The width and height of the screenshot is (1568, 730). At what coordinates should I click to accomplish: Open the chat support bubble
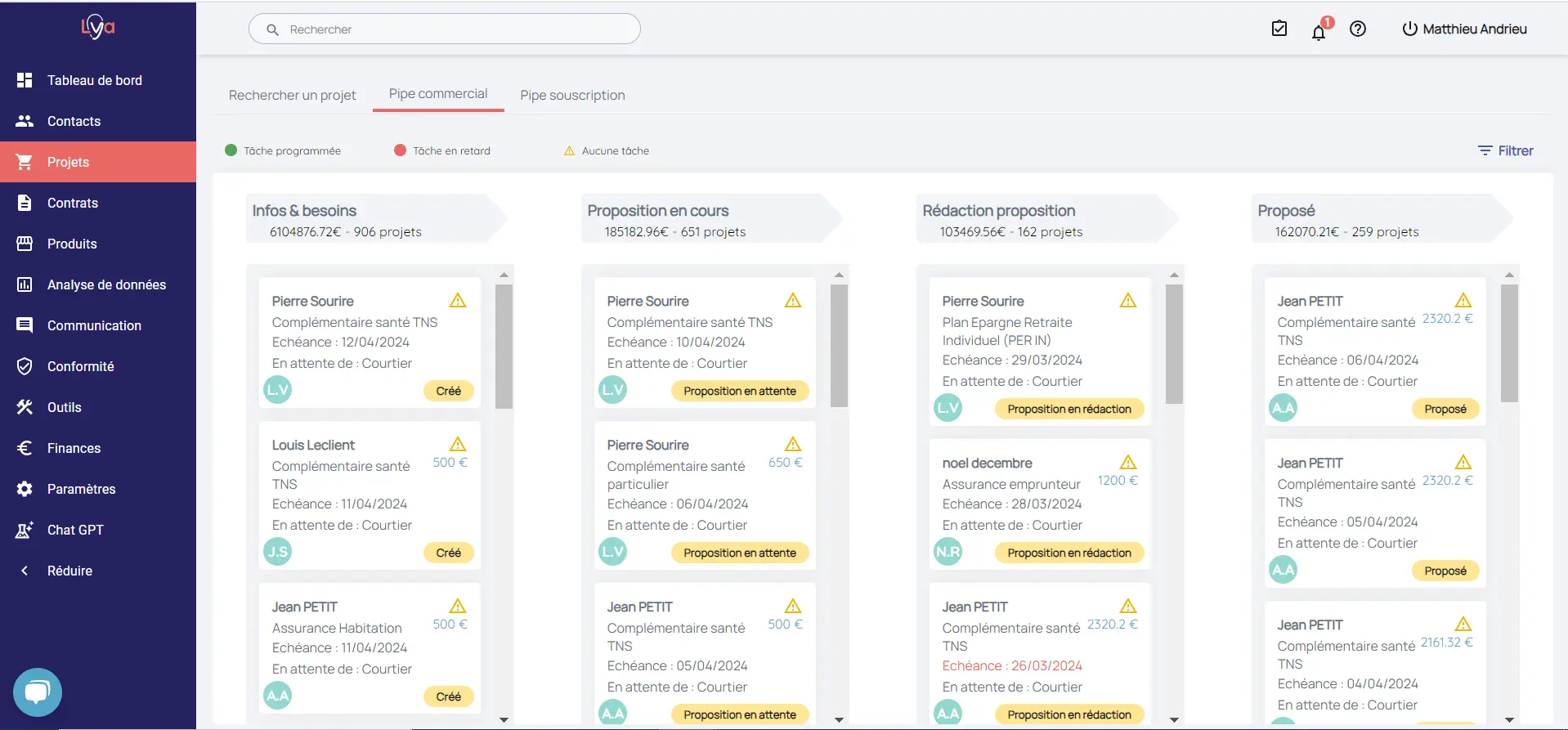[x=38, y=692]
